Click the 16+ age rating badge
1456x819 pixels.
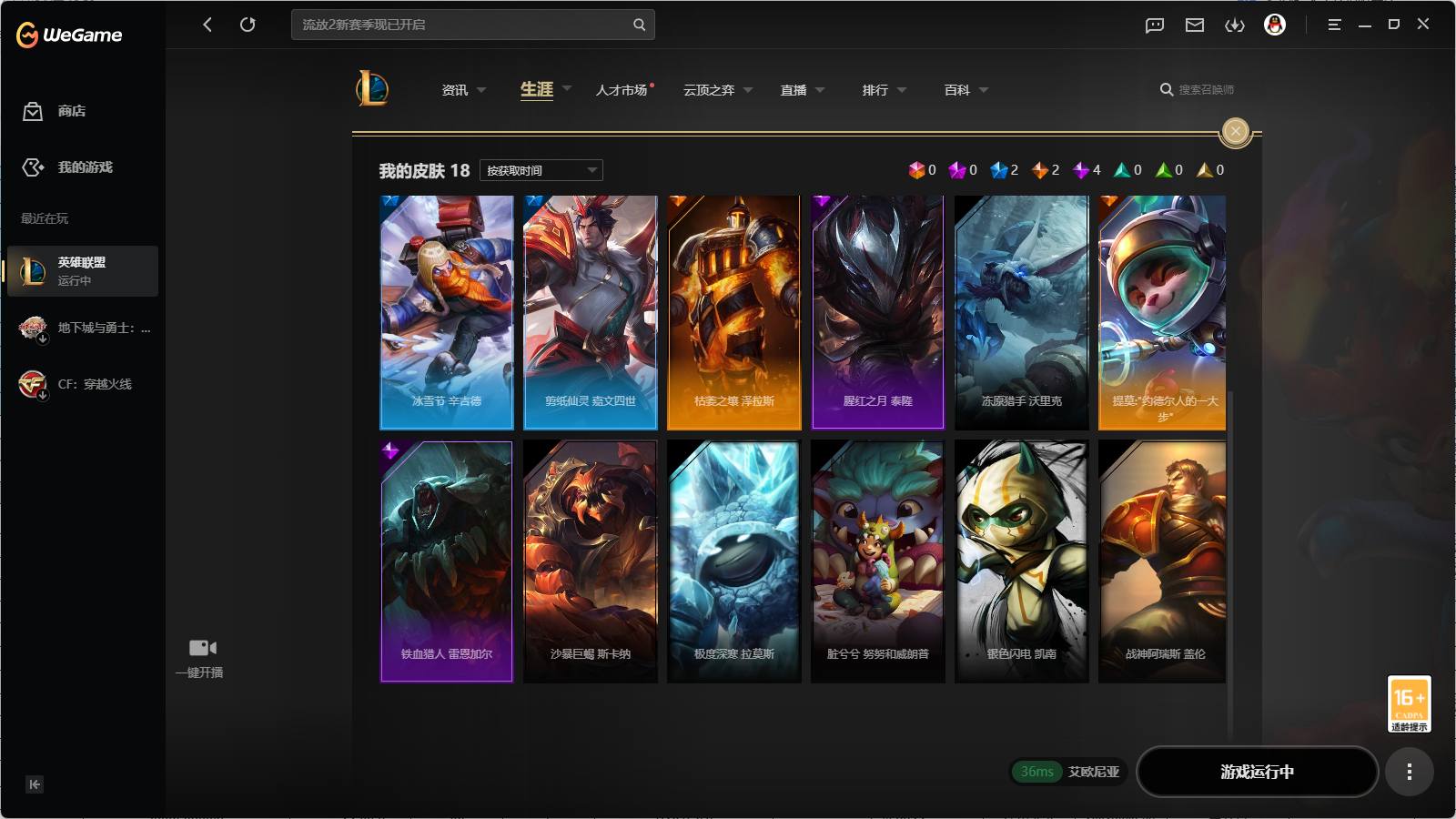point(1410,703)
